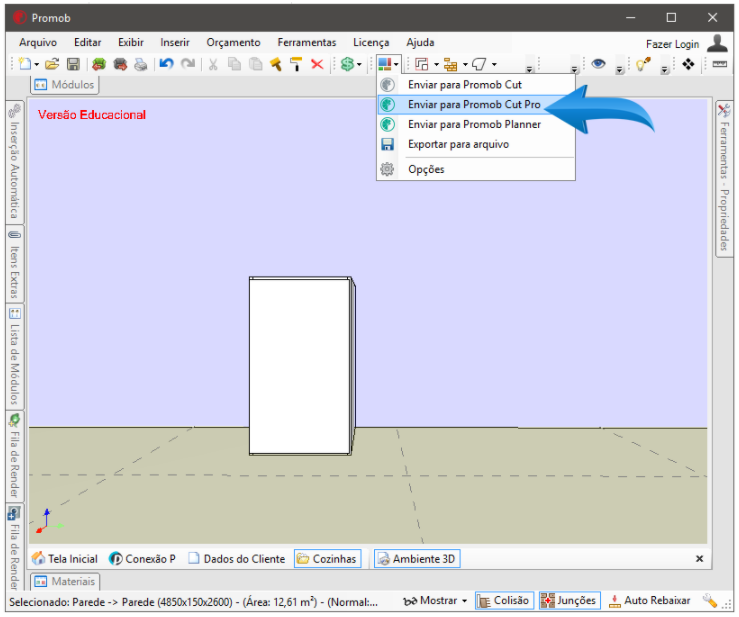Click the first green printer icon in toolbar
The width and height of the screenshot is (739, 617).
pyautogui.click(x=99, y=64)
